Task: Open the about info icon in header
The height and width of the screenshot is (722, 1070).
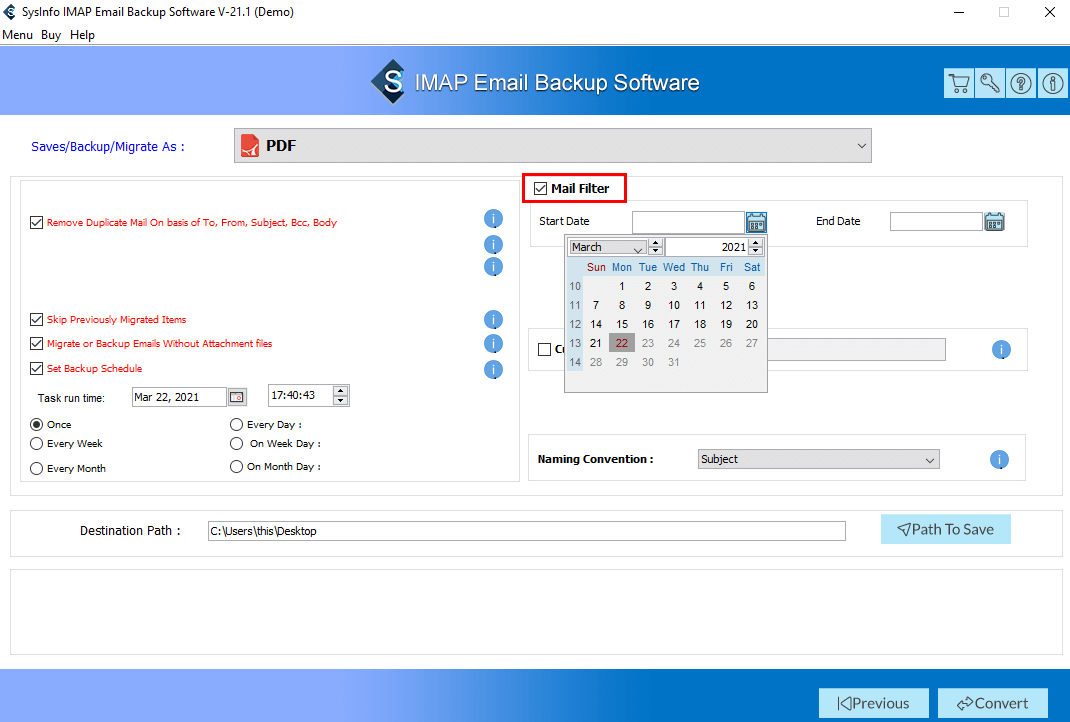Action: pyautogui.click(x=1052, y=83)
